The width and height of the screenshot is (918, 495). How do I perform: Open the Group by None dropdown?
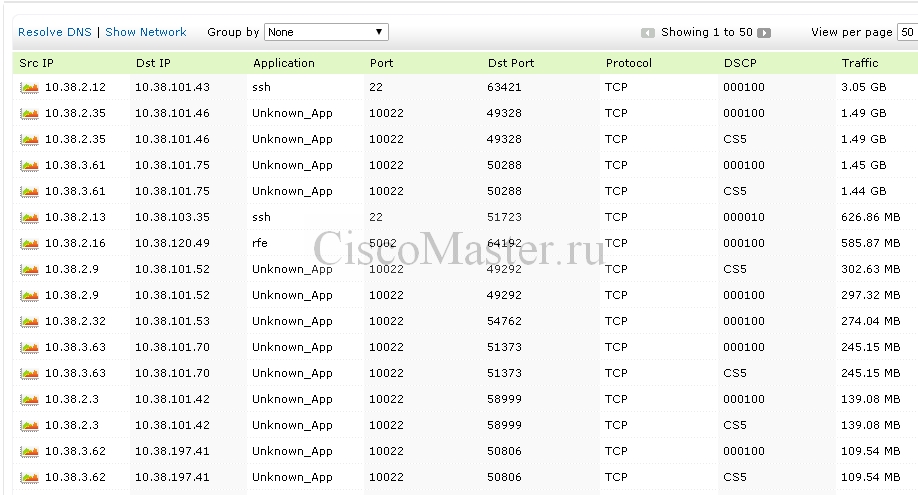point(326,32)
